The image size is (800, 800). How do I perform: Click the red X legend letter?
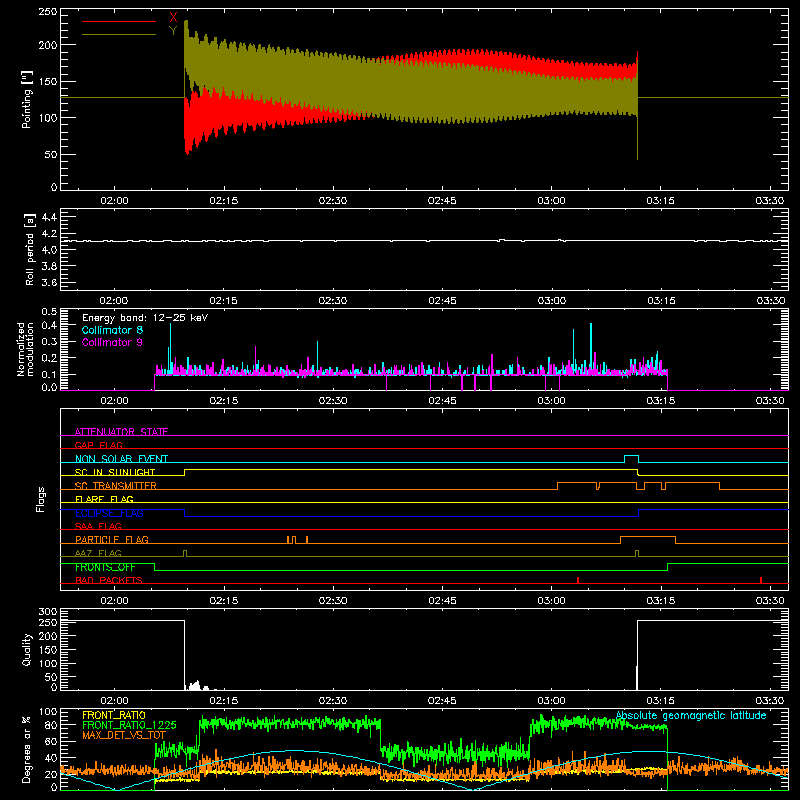(x=173, y=18)
